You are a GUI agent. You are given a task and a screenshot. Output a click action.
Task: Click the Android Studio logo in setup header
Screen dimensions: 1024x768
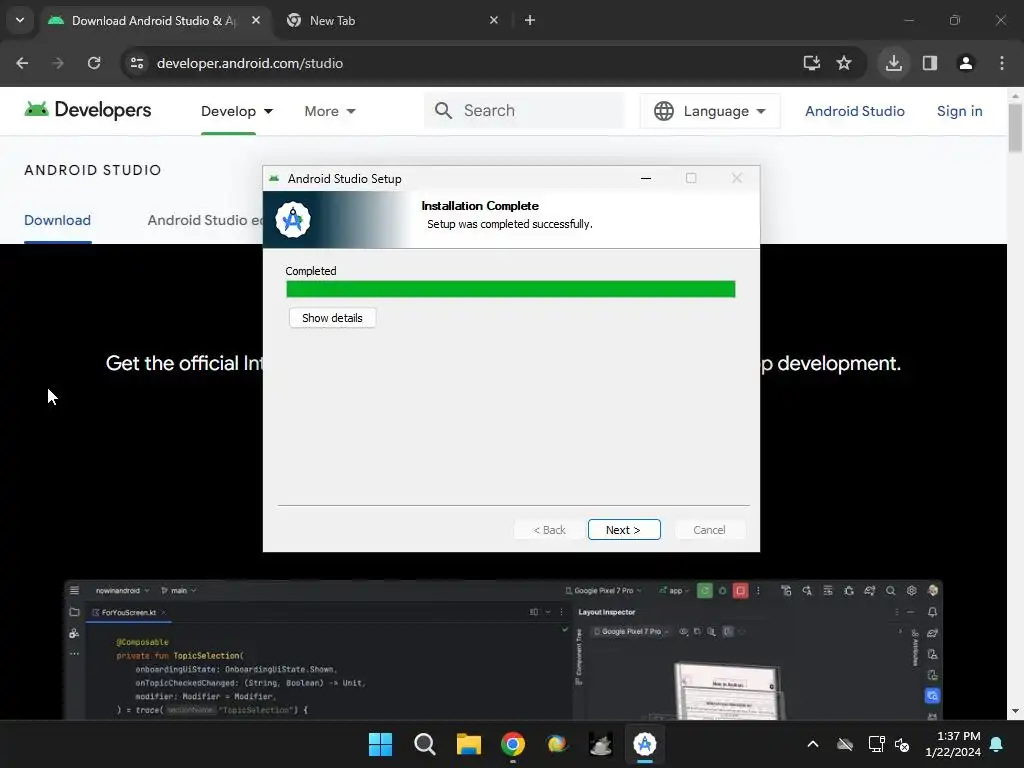pos(293,220)
